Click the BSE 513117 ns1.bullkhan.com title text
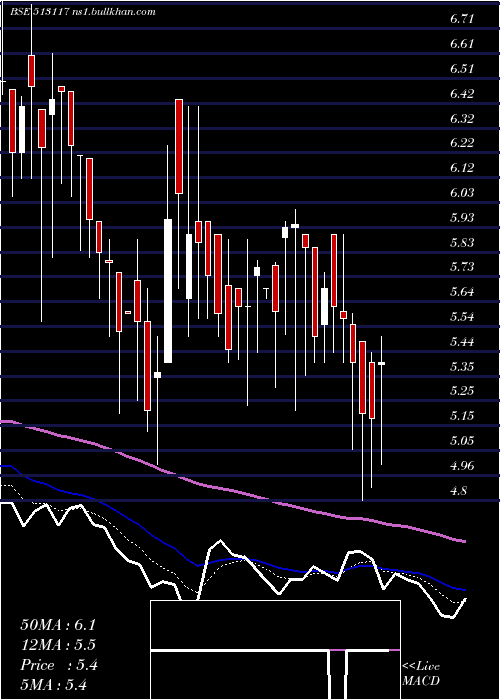Viewport: 500px width, 700px height. pos(83,12)
